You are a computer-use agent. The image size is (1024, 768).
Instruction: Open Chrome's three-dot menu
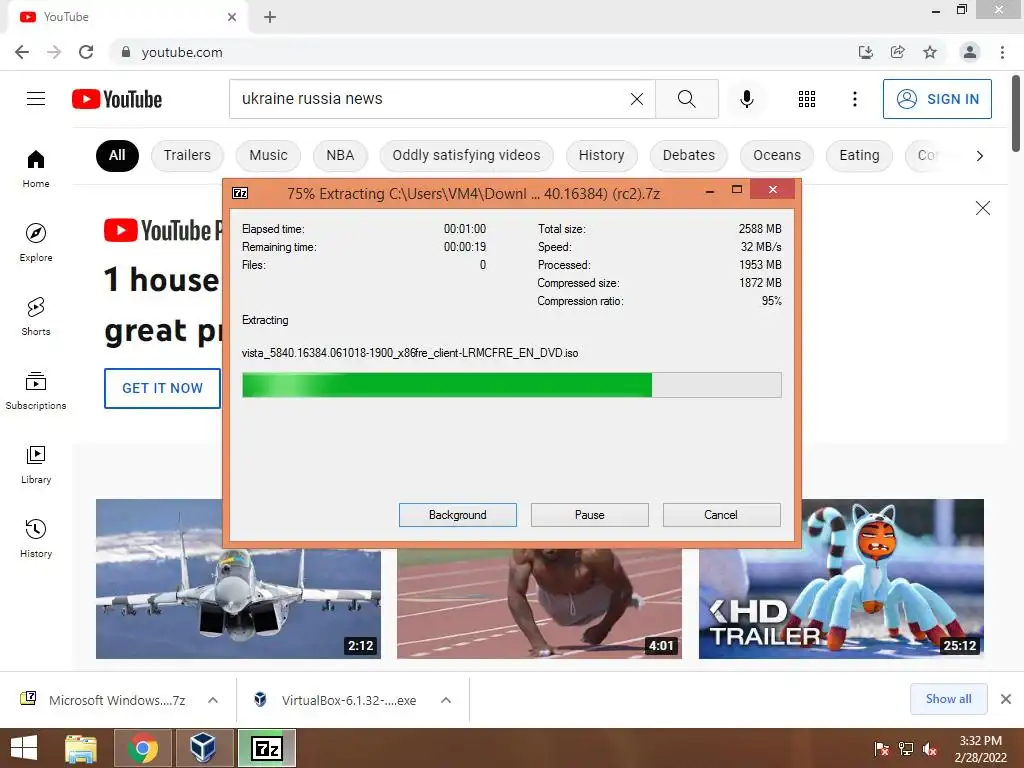(x=1002, y=52)
